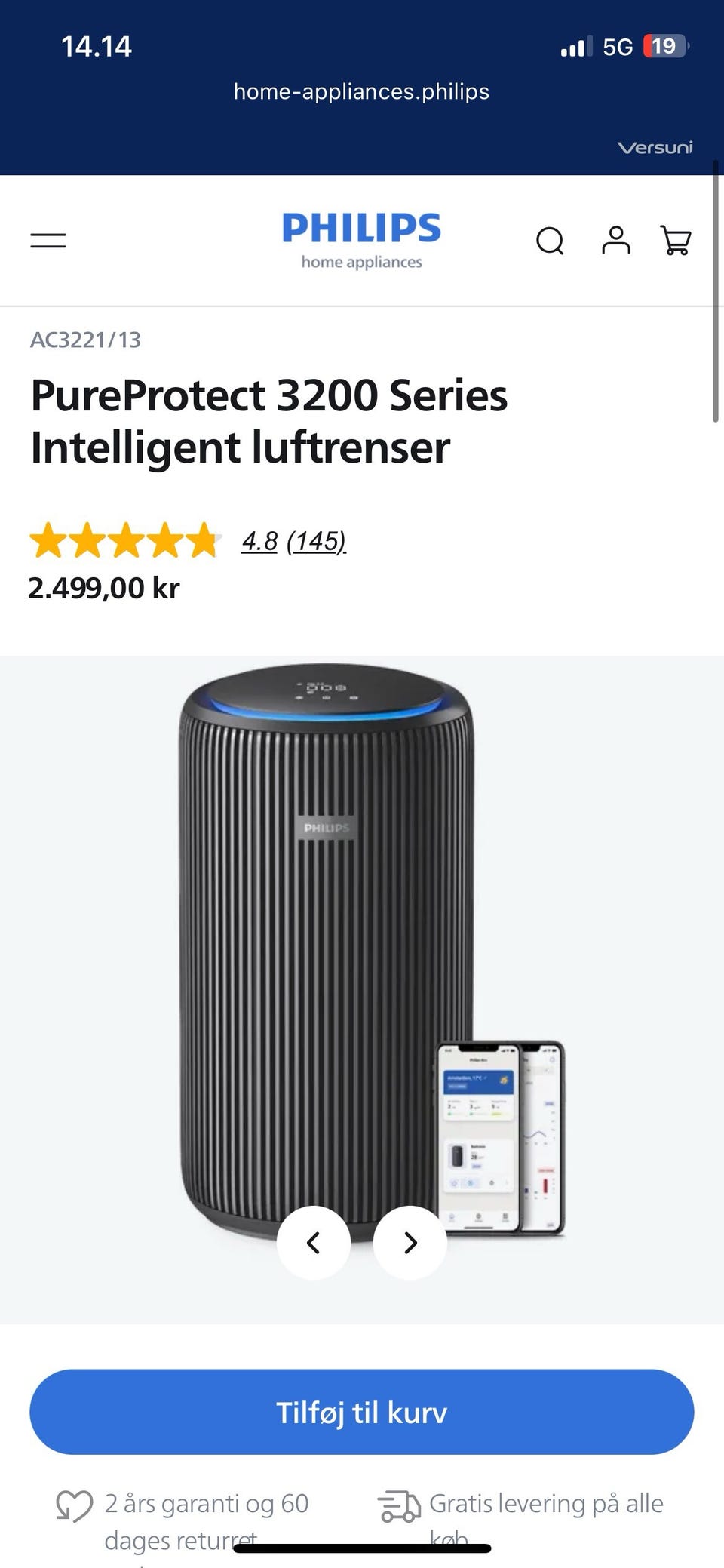Tap the Versuni logo

click(655, 148)
